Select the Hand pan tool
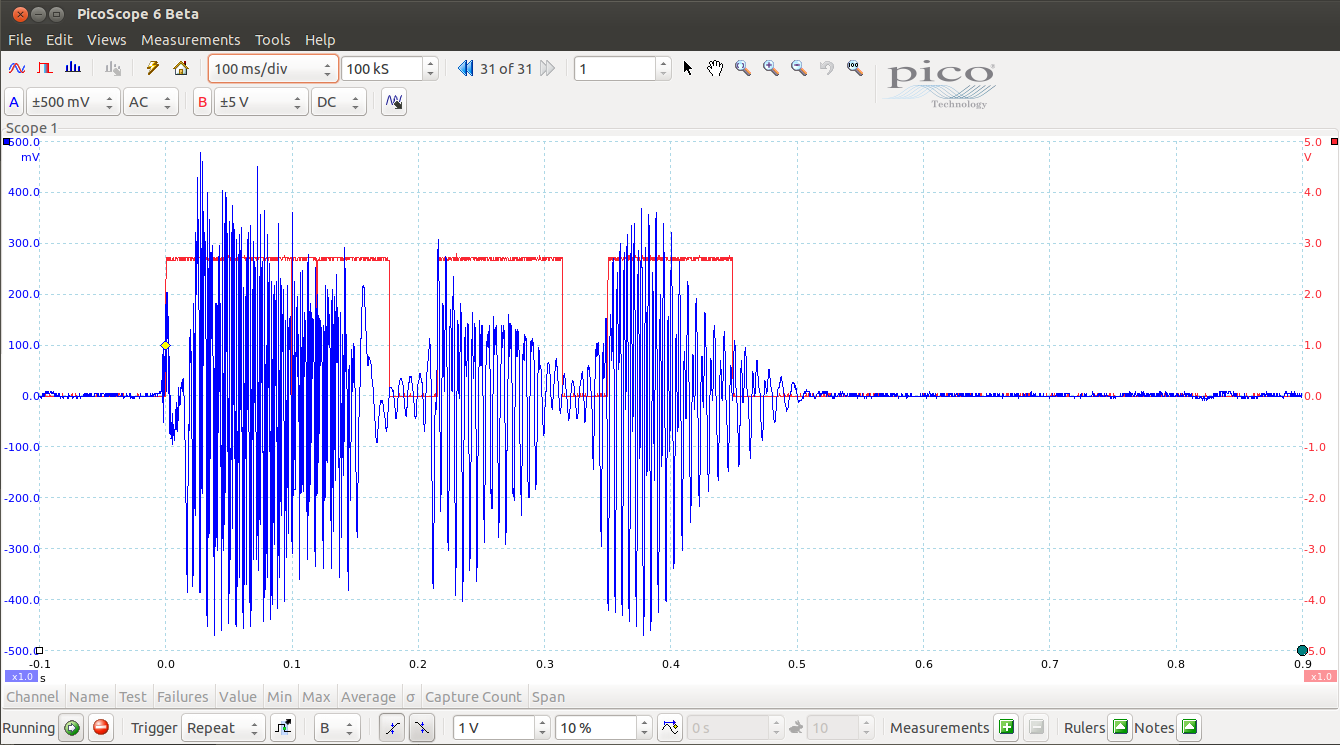Screen dimensions: 1340x745 [714, 68]
